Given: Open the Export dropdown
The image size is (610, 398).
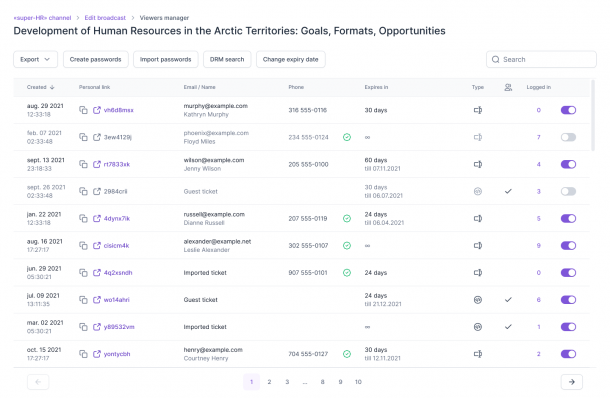Looking at the screenshot, I should [35, 59].
